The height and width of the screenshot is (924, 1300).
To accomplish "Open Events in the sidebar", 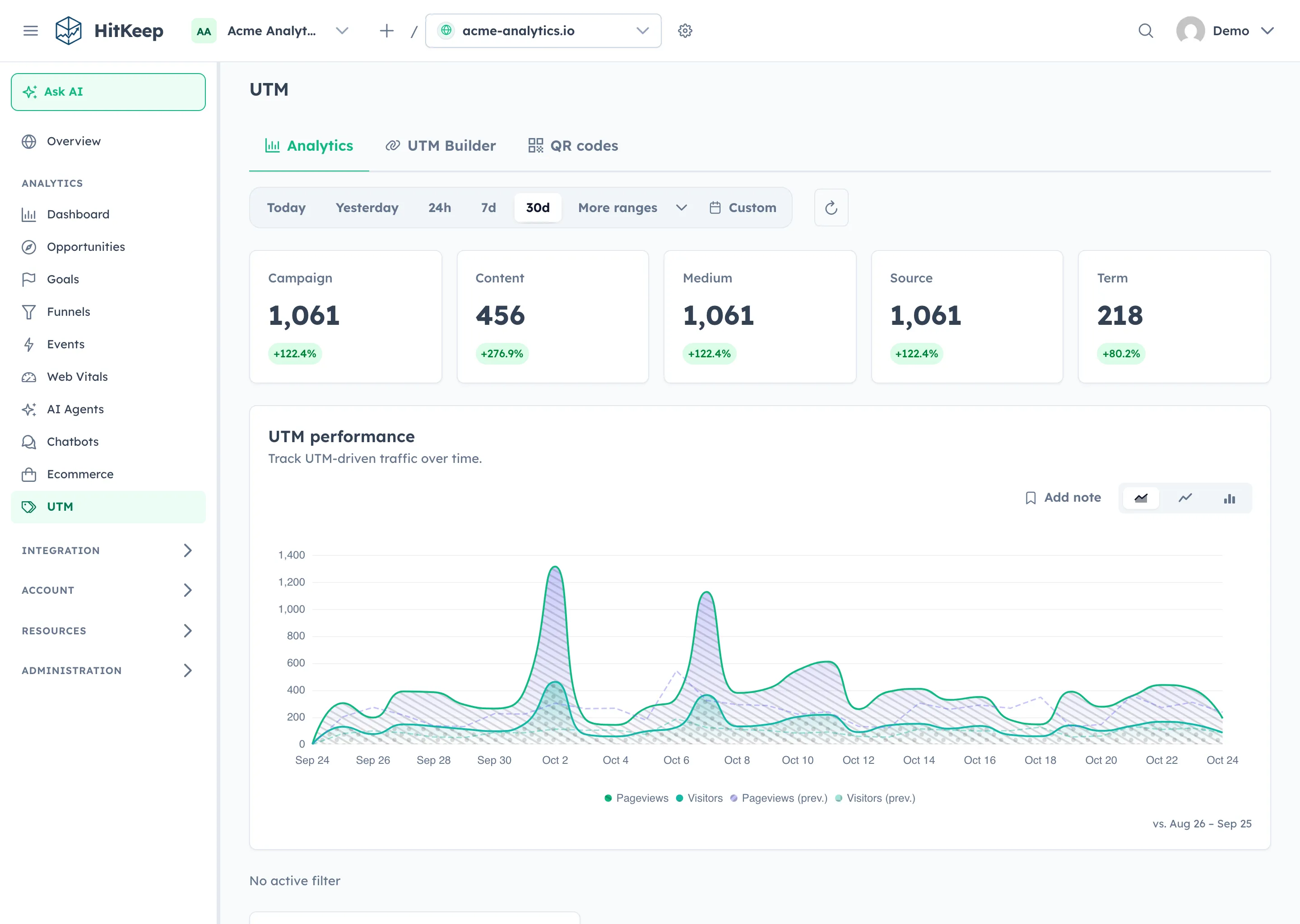I will (x=108, y=344).
